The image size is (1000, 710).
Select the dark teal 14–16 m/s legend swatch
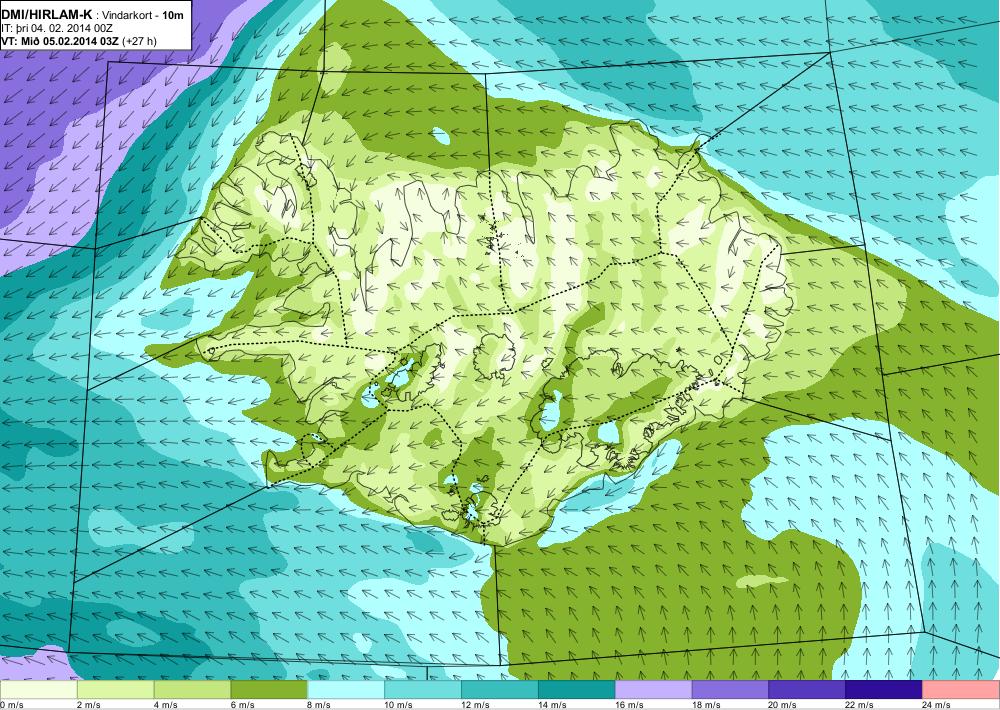[577, 690]
